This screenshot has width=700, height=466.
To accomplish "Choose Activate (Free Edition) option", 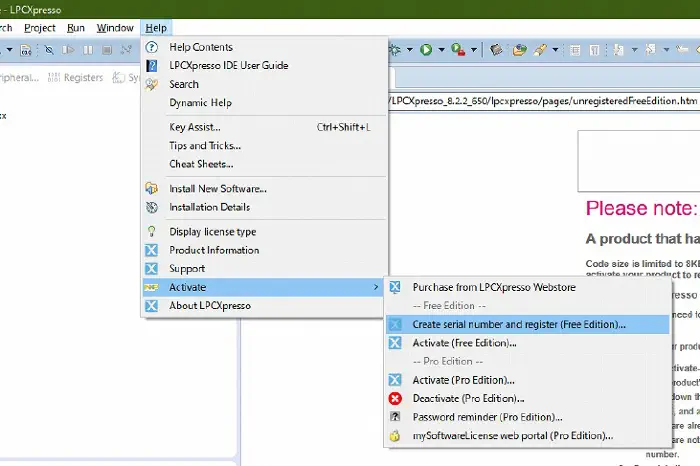I will pyautogui.click(x=464, y=343).
